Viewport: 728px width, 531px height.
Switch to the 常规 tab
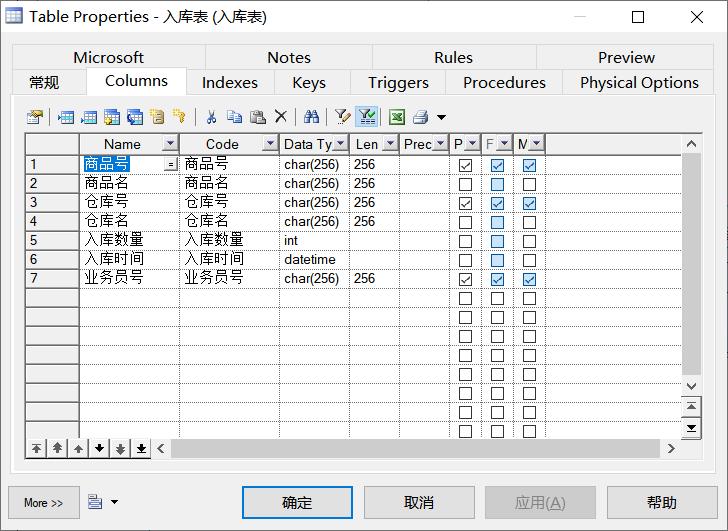coord(44,83)
